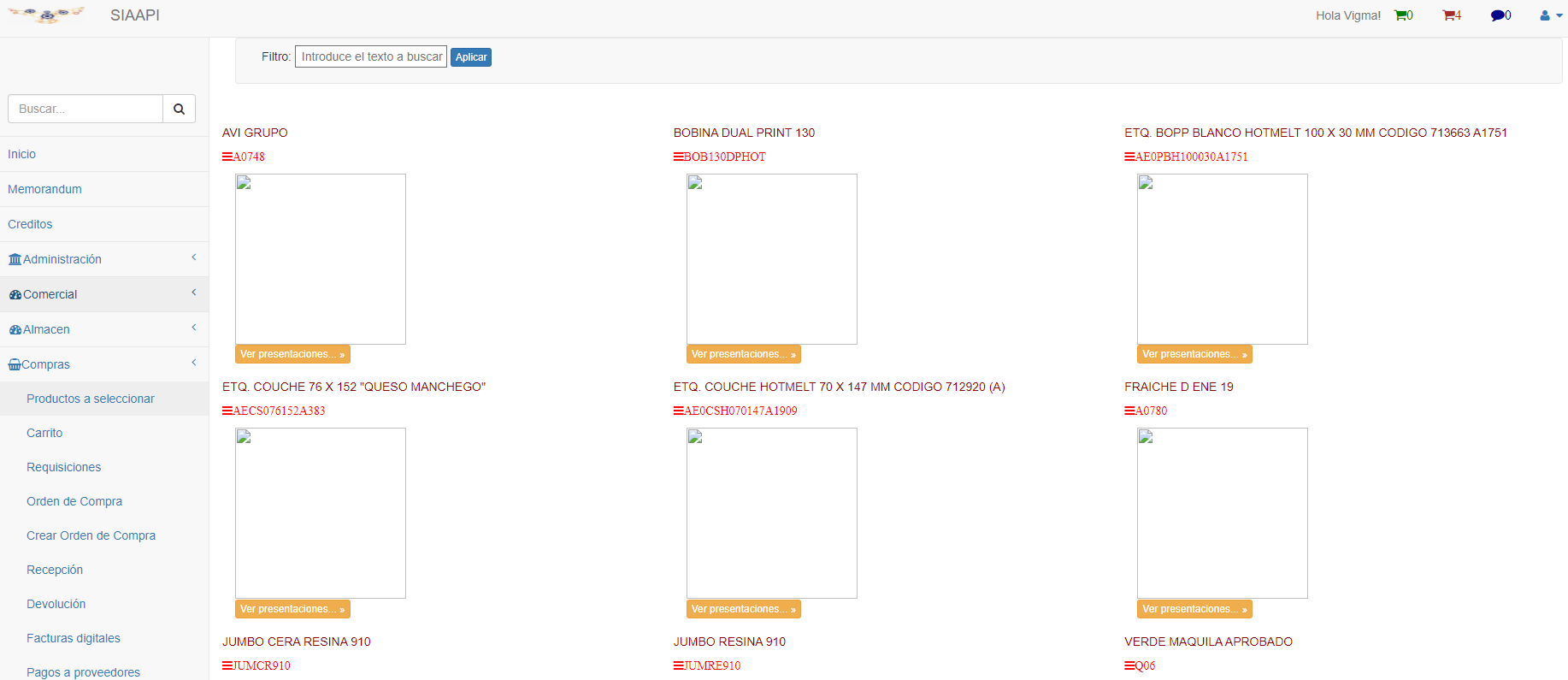Click list icon beside JUMRE910
The height and width of the screenshot is (680, 1568).
coord(678,665)
